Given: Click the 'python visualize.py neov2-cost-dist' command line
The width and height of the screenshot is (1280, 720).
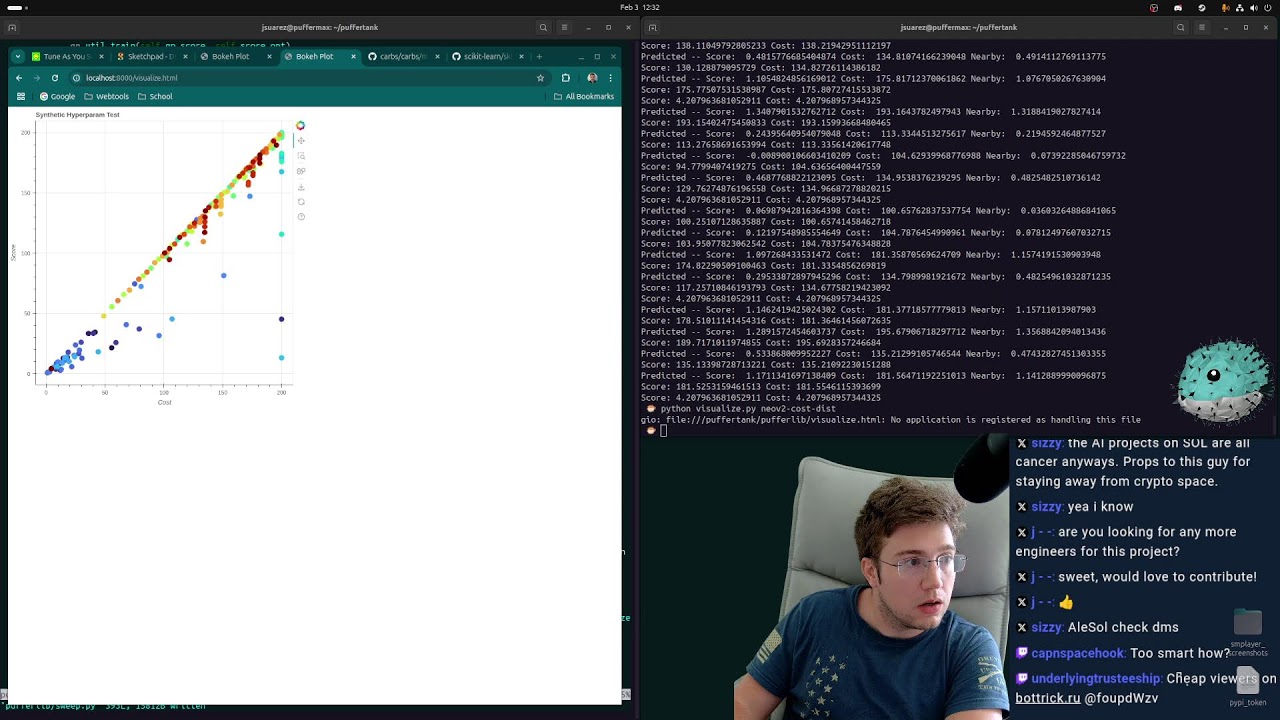Looking at the screenshot, I should (748, 409).
